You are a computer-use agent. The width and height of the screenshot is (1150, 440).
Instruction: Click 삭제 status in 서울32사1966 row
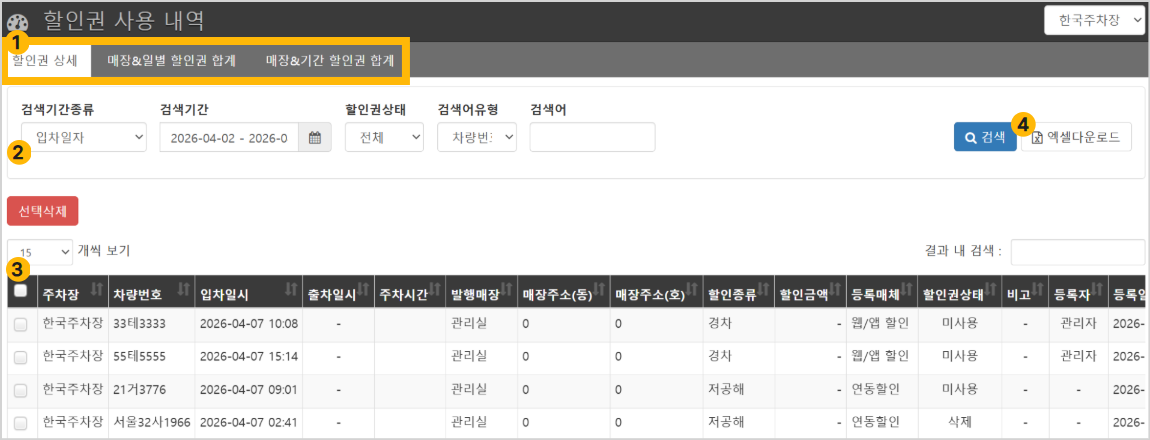959,422
